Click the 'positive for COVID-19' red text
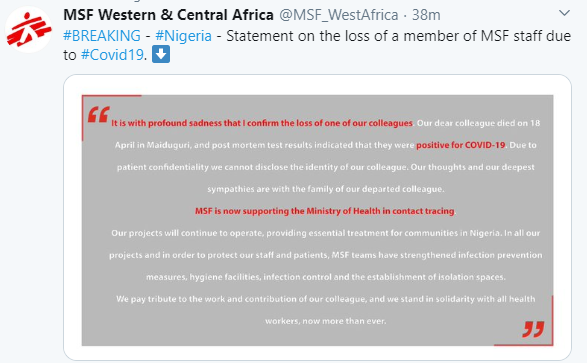This screenshot has height=363, width=587. click(461, 145)
